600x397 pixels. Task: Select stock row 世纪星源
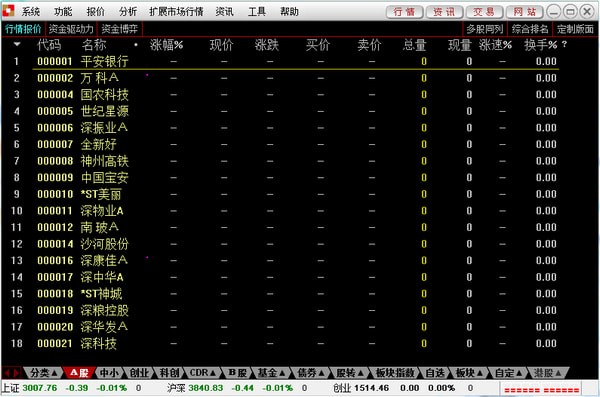[x=285, y=111]
